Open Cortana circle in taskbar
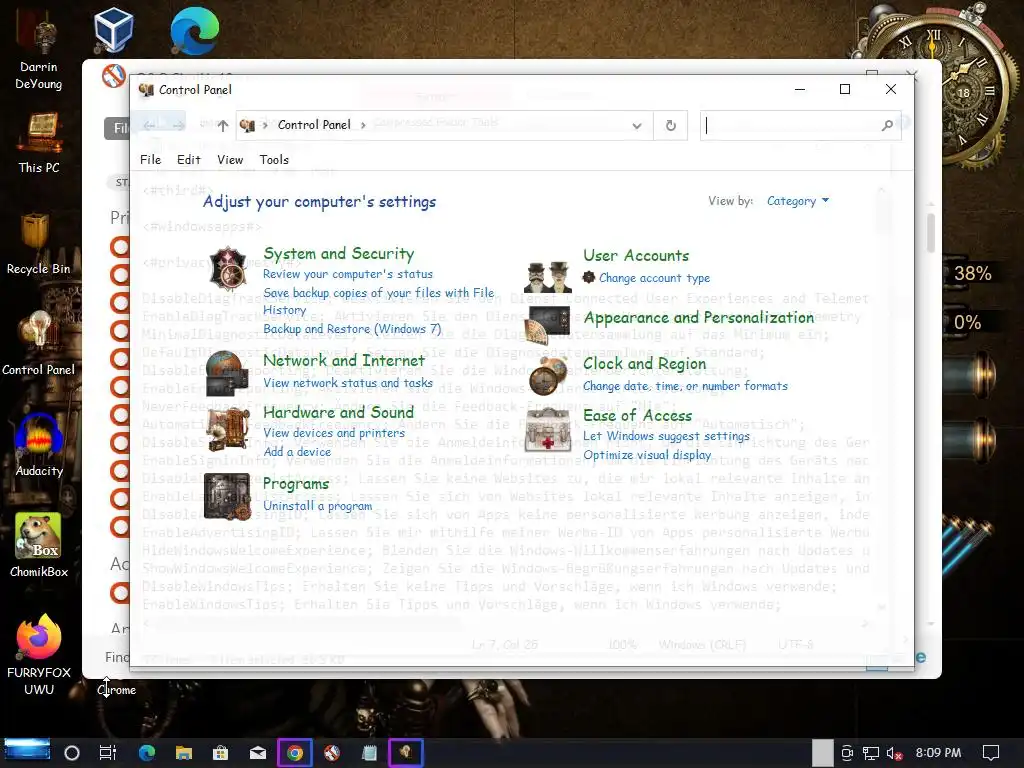The image size is (1024, 768). coord(72,753)
